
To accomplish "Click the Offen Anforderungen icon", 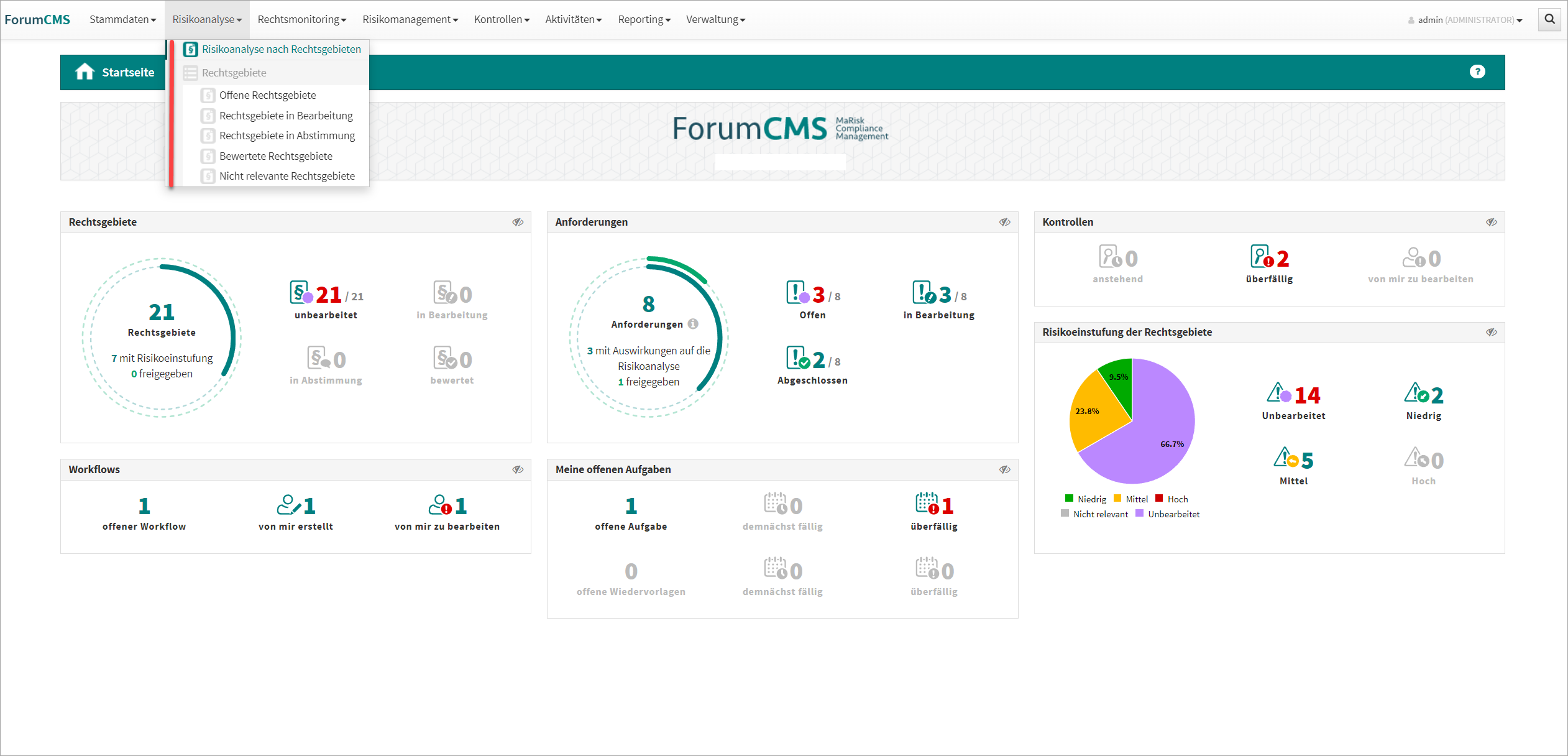I will click(x=797, y=293).
